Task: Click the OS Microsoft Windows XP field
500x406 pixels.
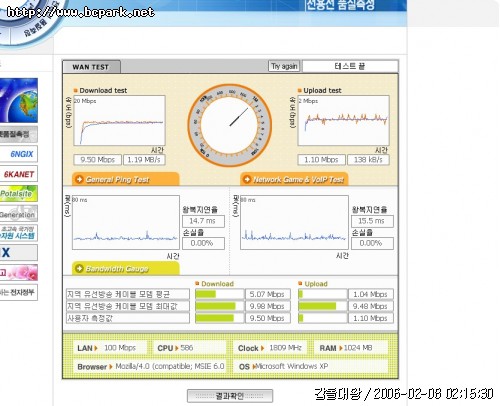Action: click(311, 366)
